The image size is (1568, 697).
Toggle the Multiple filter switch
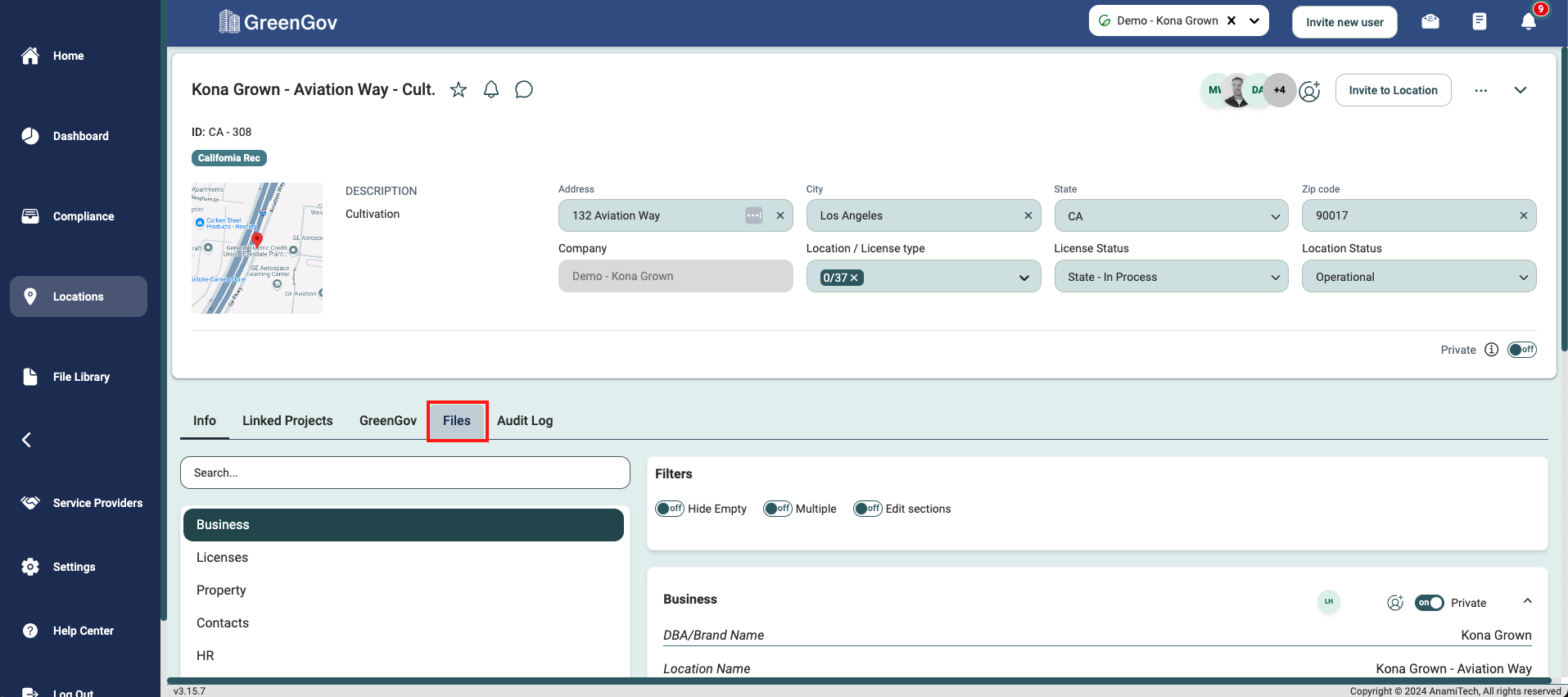tap(778, 509)
